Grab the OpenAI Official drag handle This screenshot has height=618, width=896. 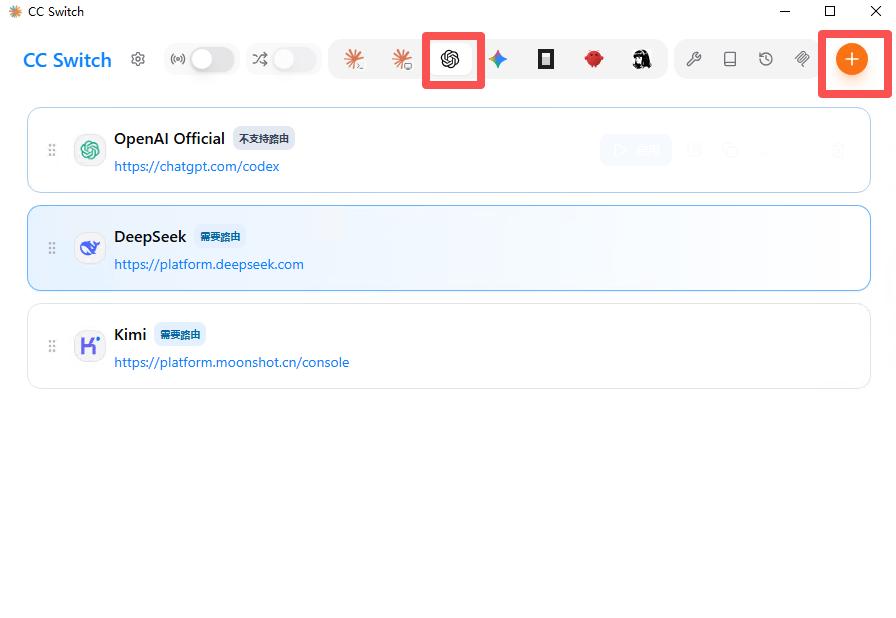click(52, 150)
